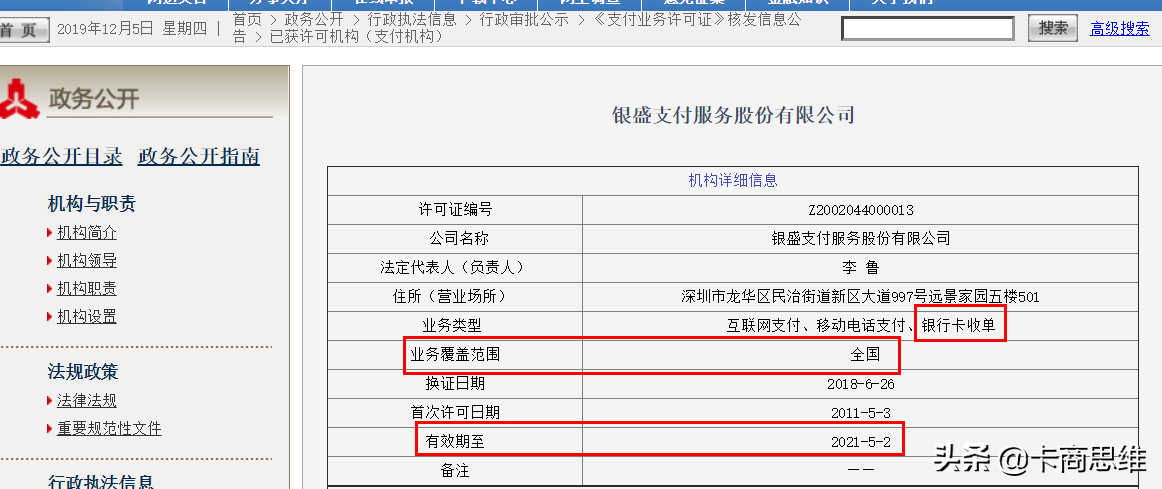This screenshot has height=489, width=1162.
Task: Click the 首次许可日期 label cell
Action: 455,413
